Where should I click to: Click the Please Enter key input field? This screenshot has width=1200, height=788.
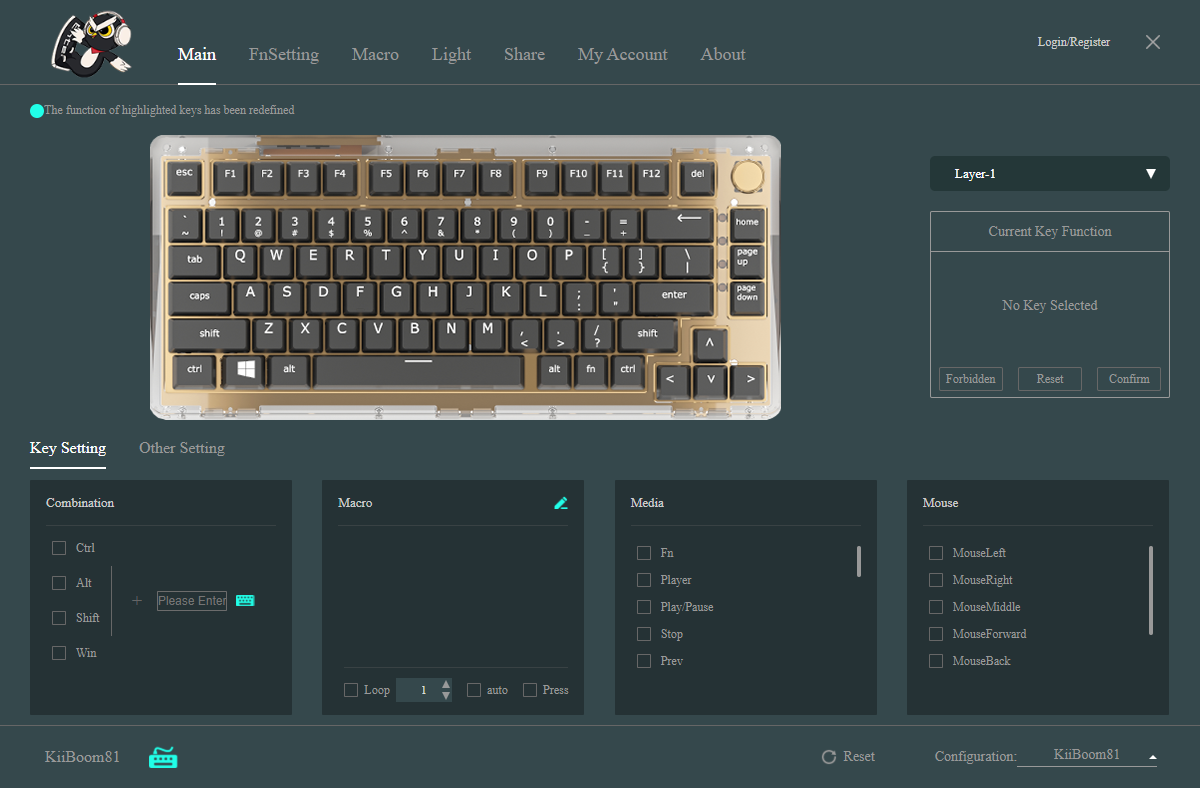tap(192, 601)
